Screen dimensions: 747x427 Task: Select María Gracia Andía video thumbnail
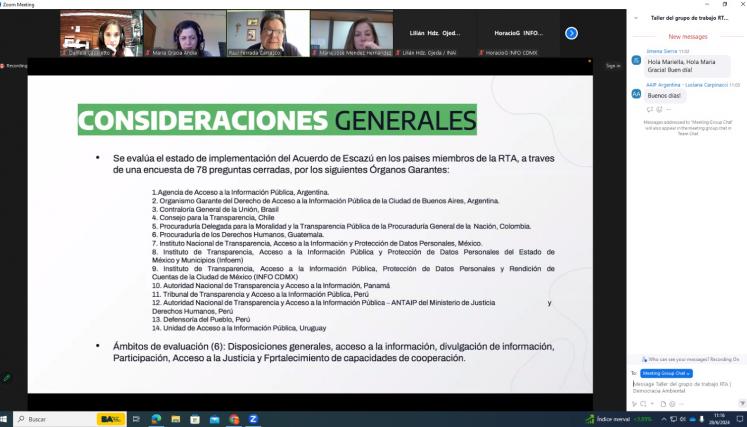click(185, 33)
